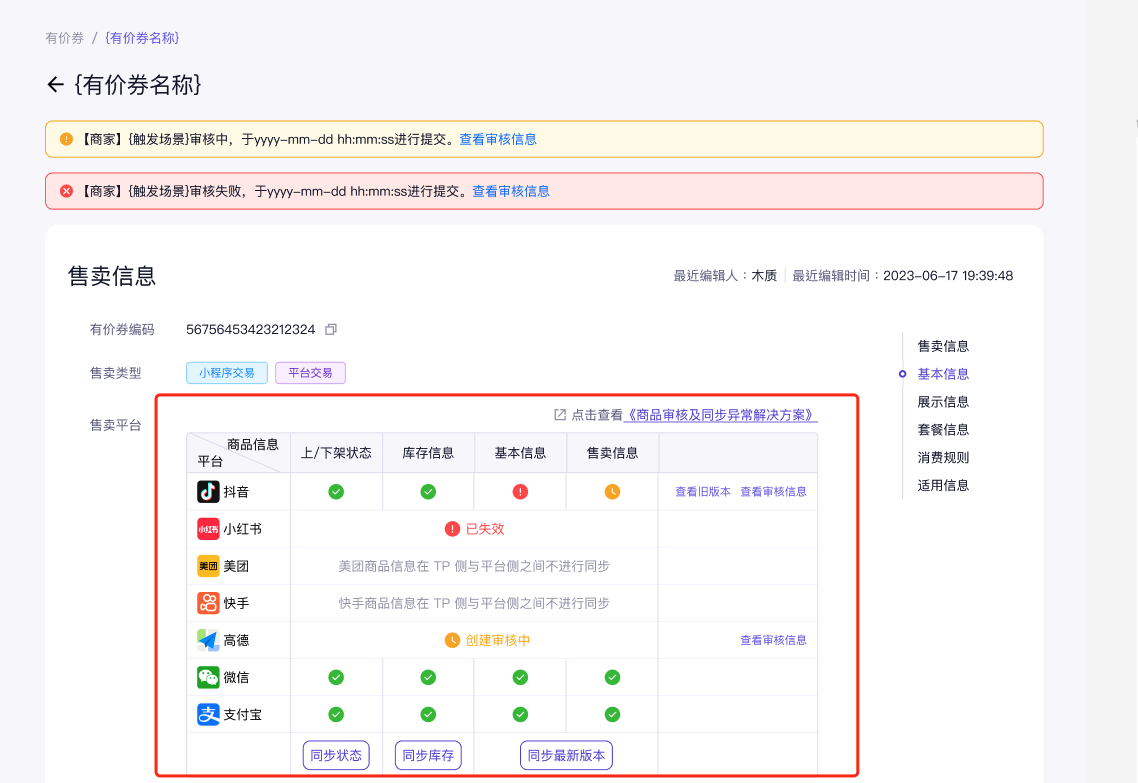Click the Alipay platform logo
Viewport: 1138px width, 783px height.
coord(208,714)
